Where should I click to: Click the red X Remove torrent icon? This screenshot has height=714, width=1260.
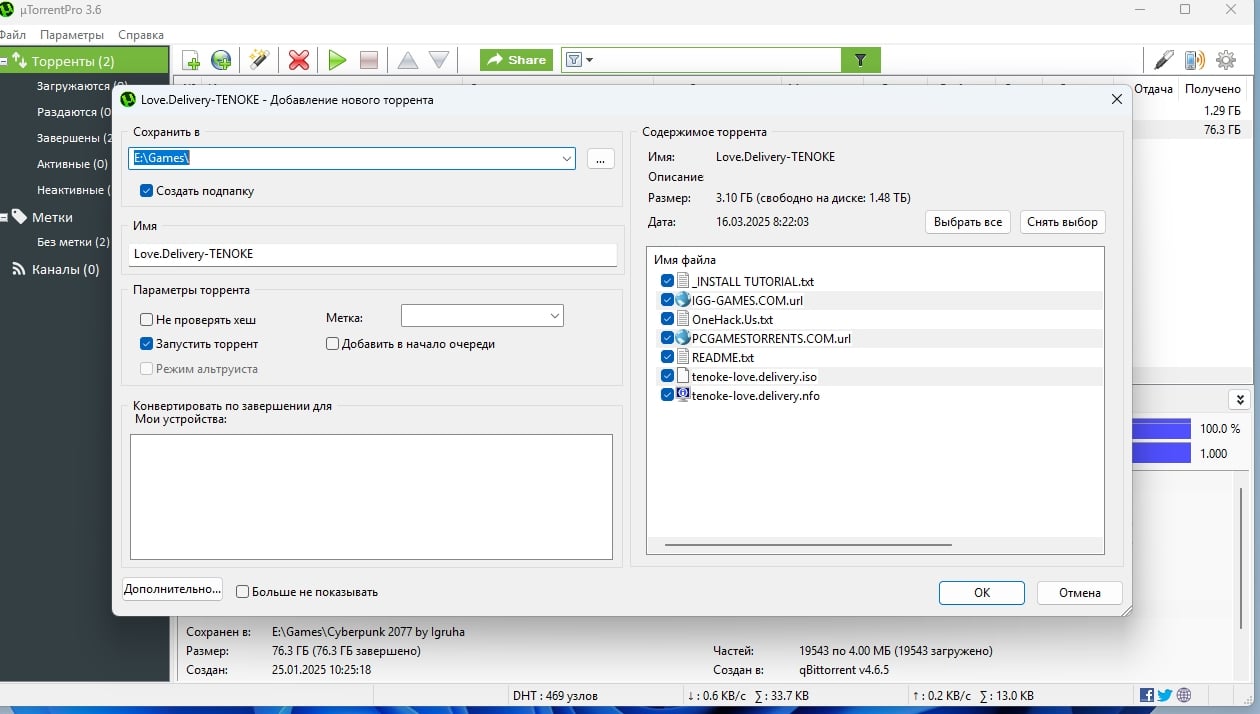pyautogui.click(x=298, y=60)
